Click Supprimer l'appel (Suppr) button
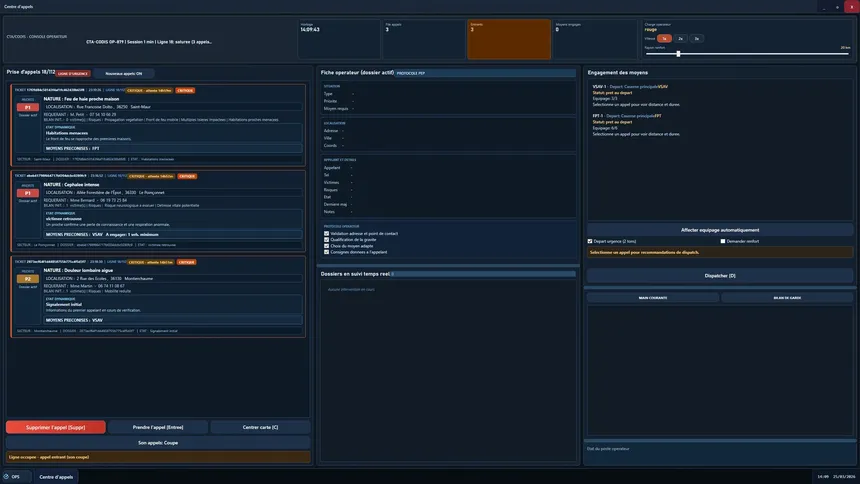Screen dimensions: 860x484 (56, 427)
